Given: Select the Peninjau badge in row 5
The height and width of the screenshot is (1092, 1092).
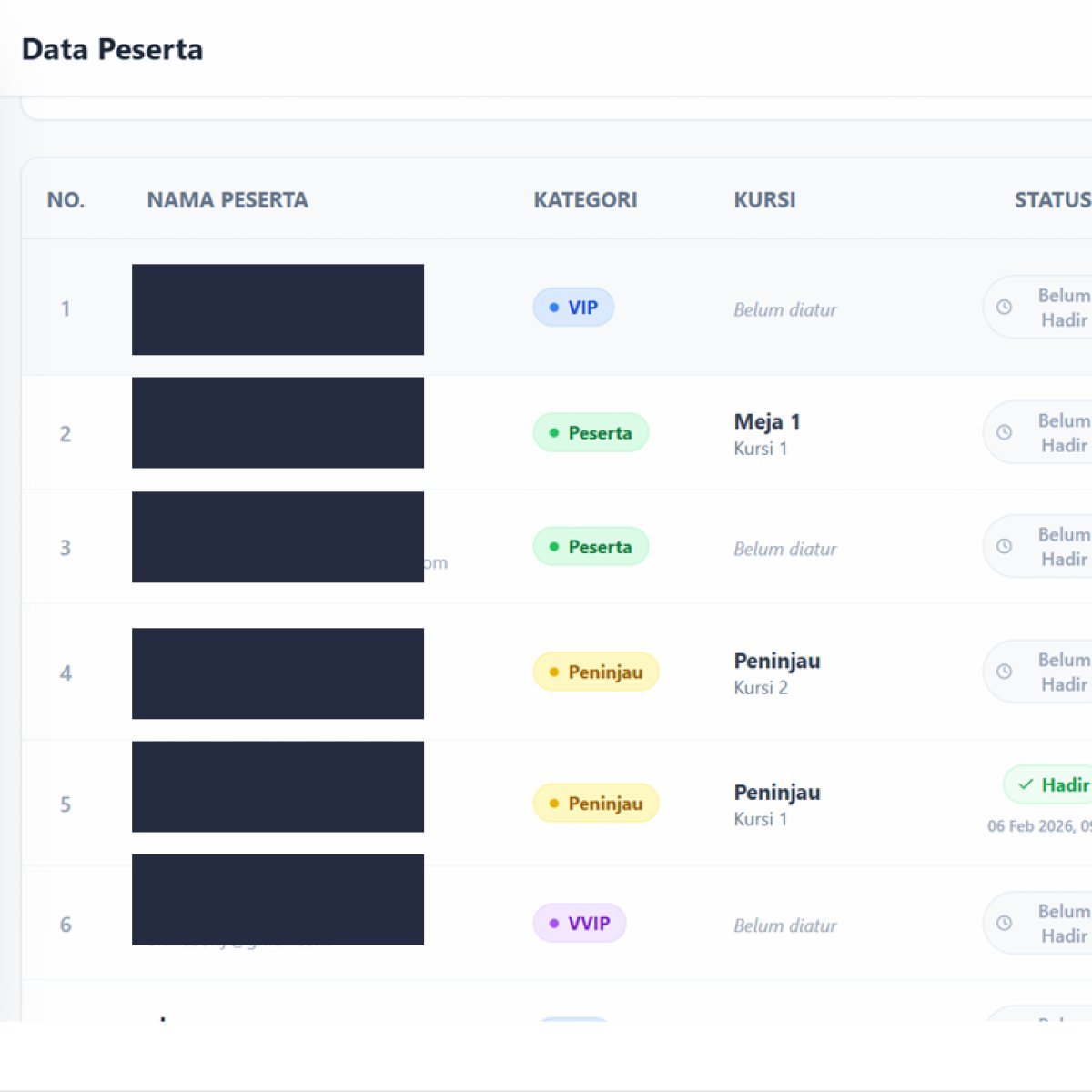Looking at the screenshot, I should 596,804.
